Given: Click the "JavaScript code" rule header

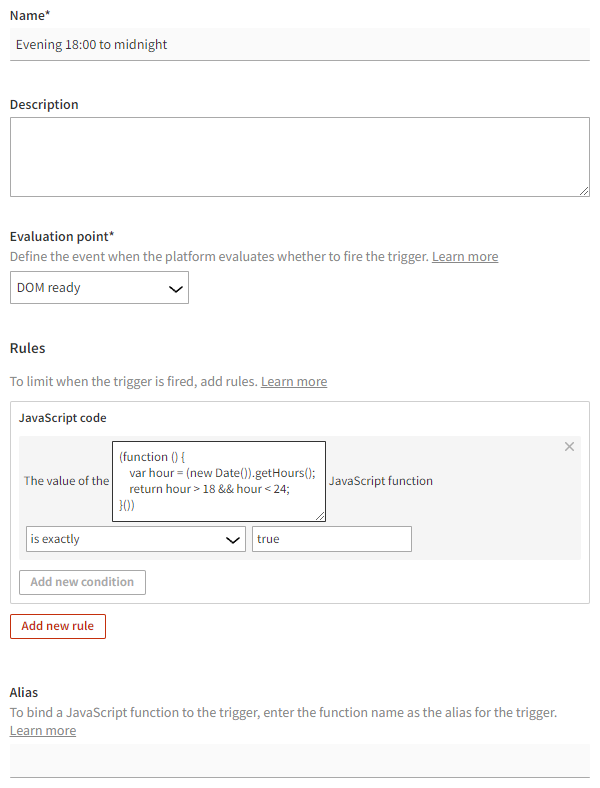Looking at the screenshot, I should pos(63,418).
